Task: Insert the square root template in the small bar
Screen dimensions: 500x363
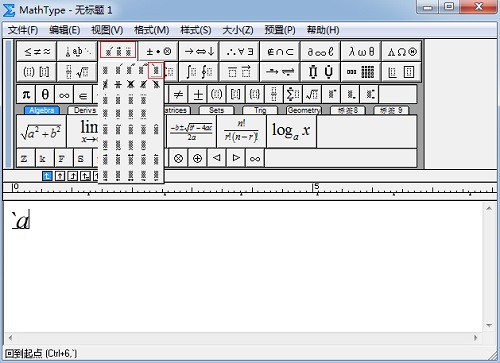Action: (312, 94)
